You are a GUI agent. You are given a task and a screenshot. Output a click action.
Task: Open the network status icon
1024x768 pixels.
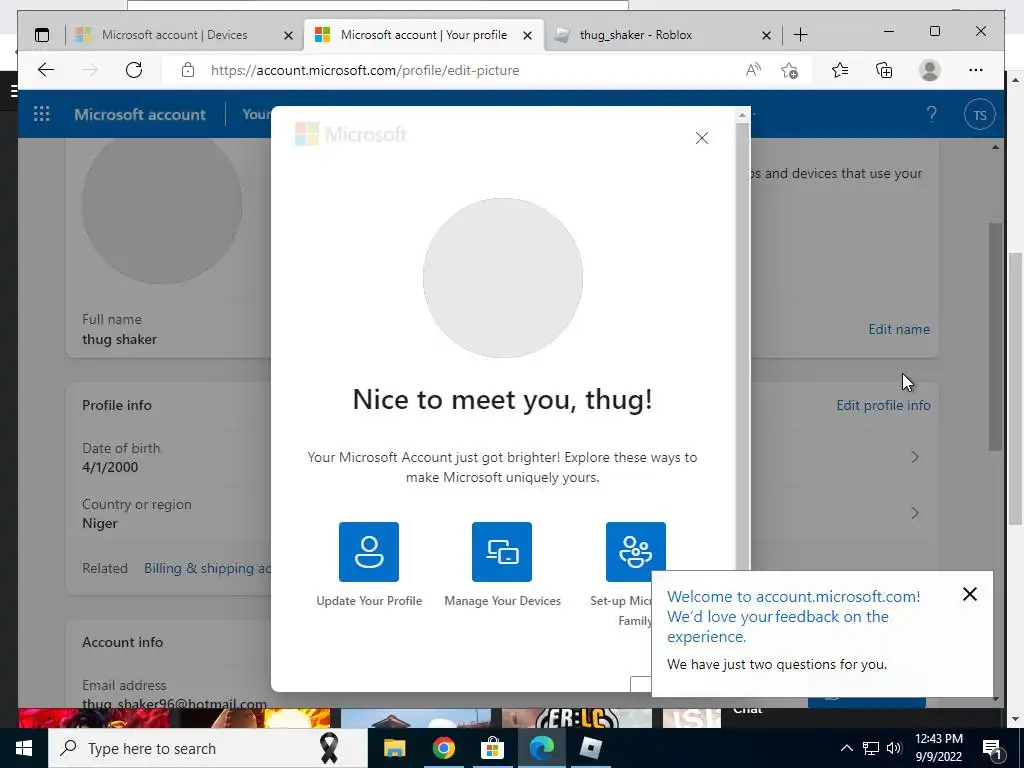tap(871, 748)
